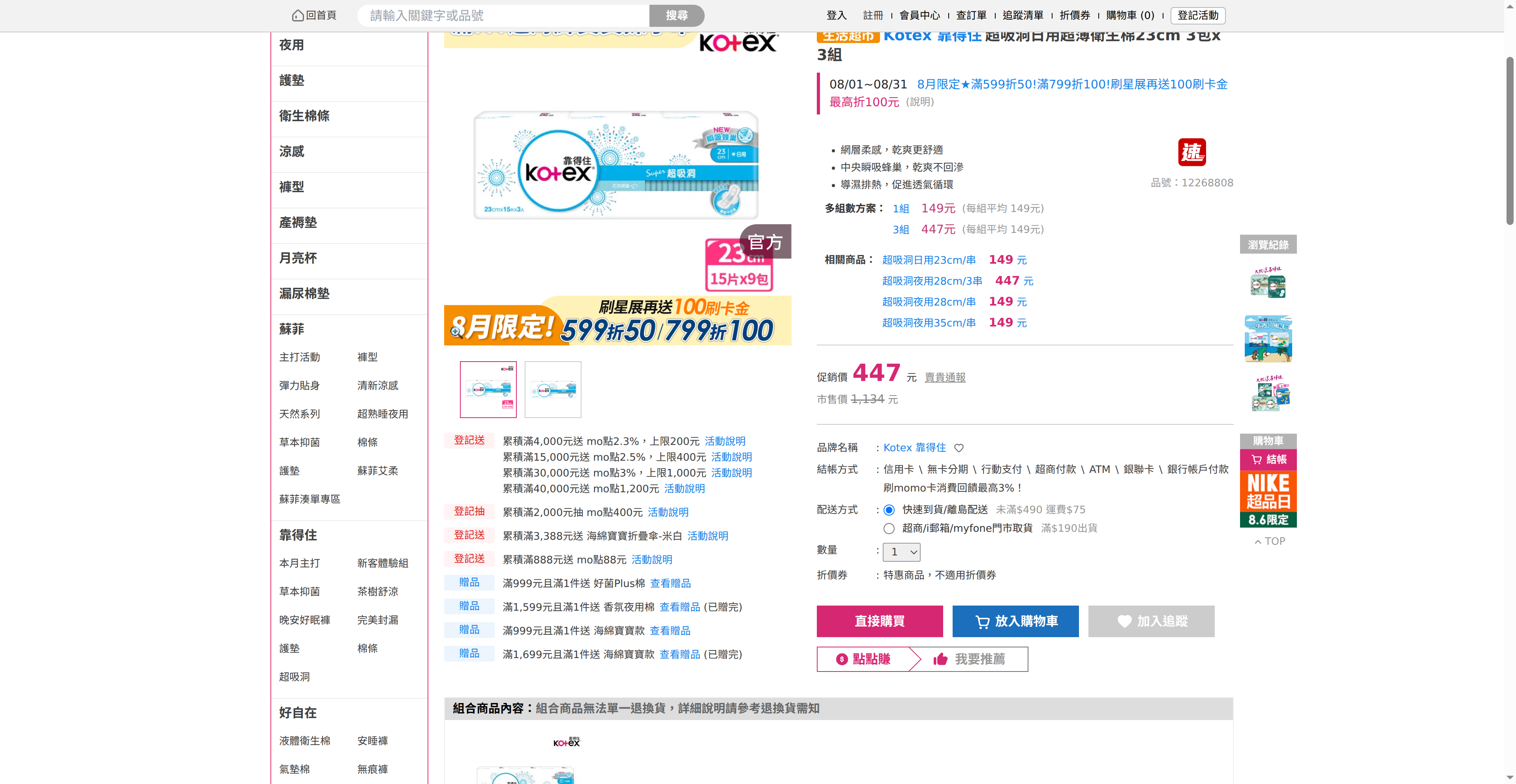Open 靠得住 晚安好眠褲 subcategory
Screen dimensions: 1516x784
tap(305, 621)
